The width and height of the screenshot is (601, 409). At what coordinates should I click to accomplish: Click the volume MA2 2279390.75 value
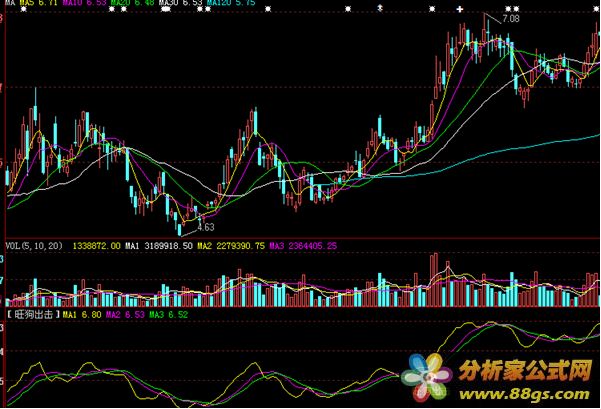click(231, 244)
